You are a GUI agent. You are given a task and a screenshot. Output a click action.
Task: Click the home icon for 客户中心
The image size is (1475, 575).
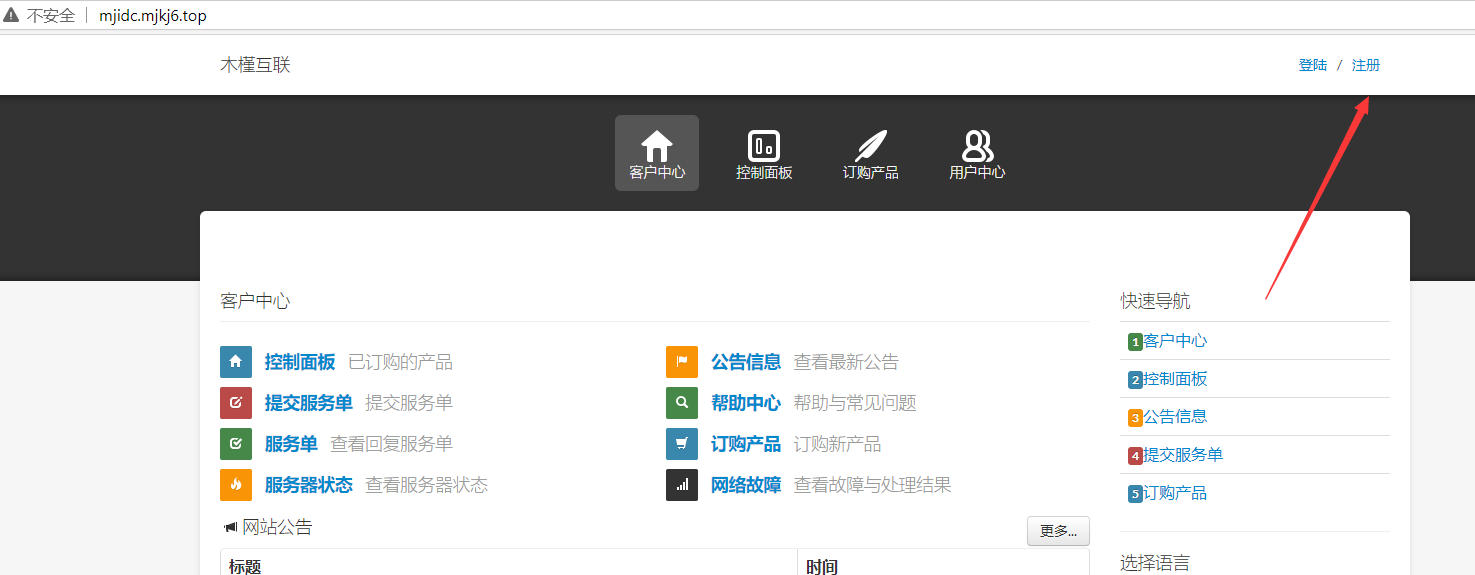(657, 147)
